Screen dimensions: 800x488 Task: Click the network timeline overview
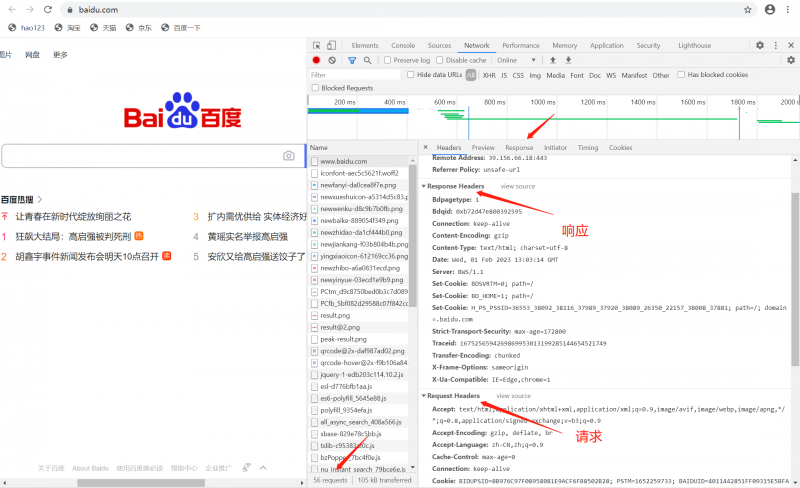click(554, 117)
